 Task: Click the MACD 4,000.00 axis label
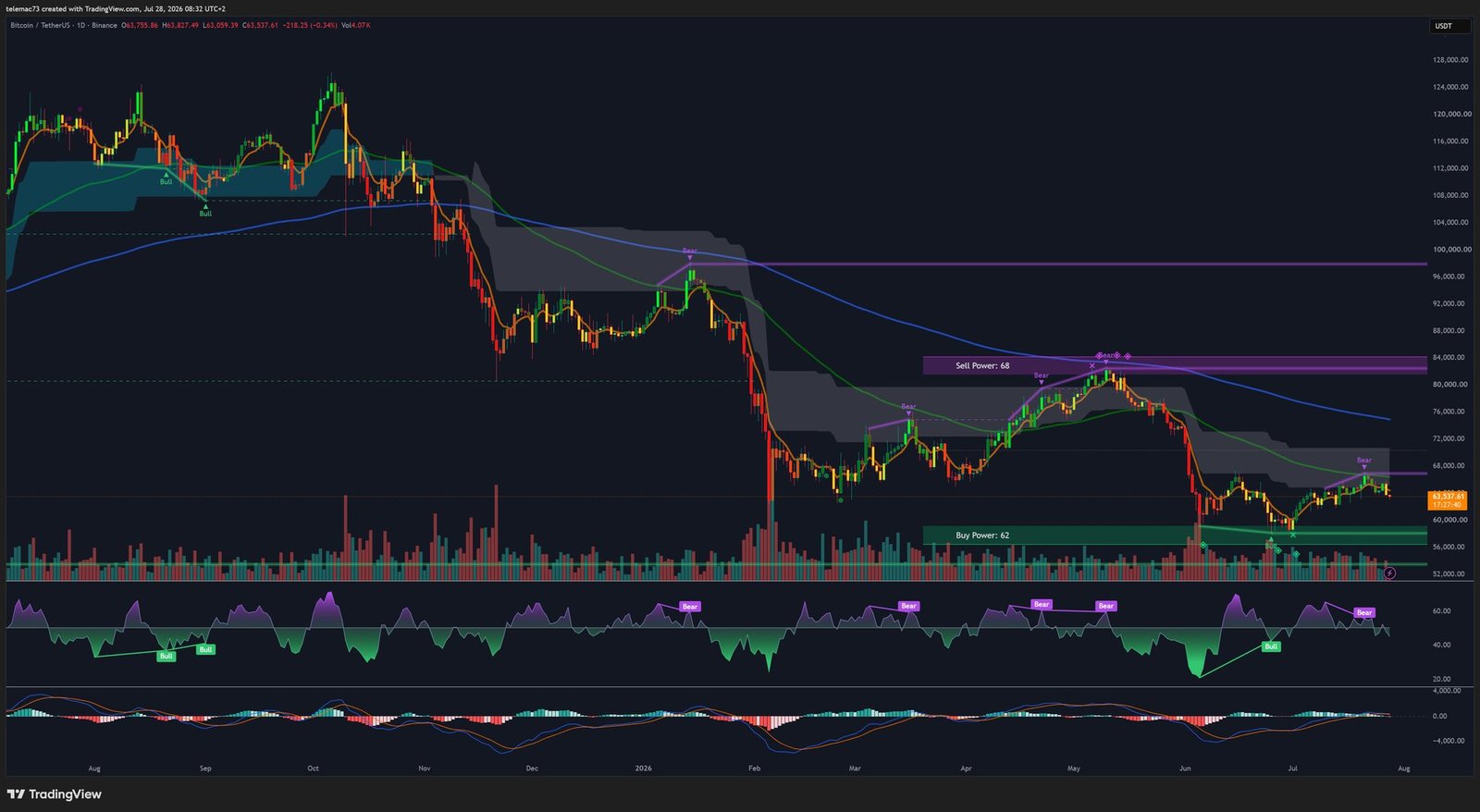tap(1447, 691)
